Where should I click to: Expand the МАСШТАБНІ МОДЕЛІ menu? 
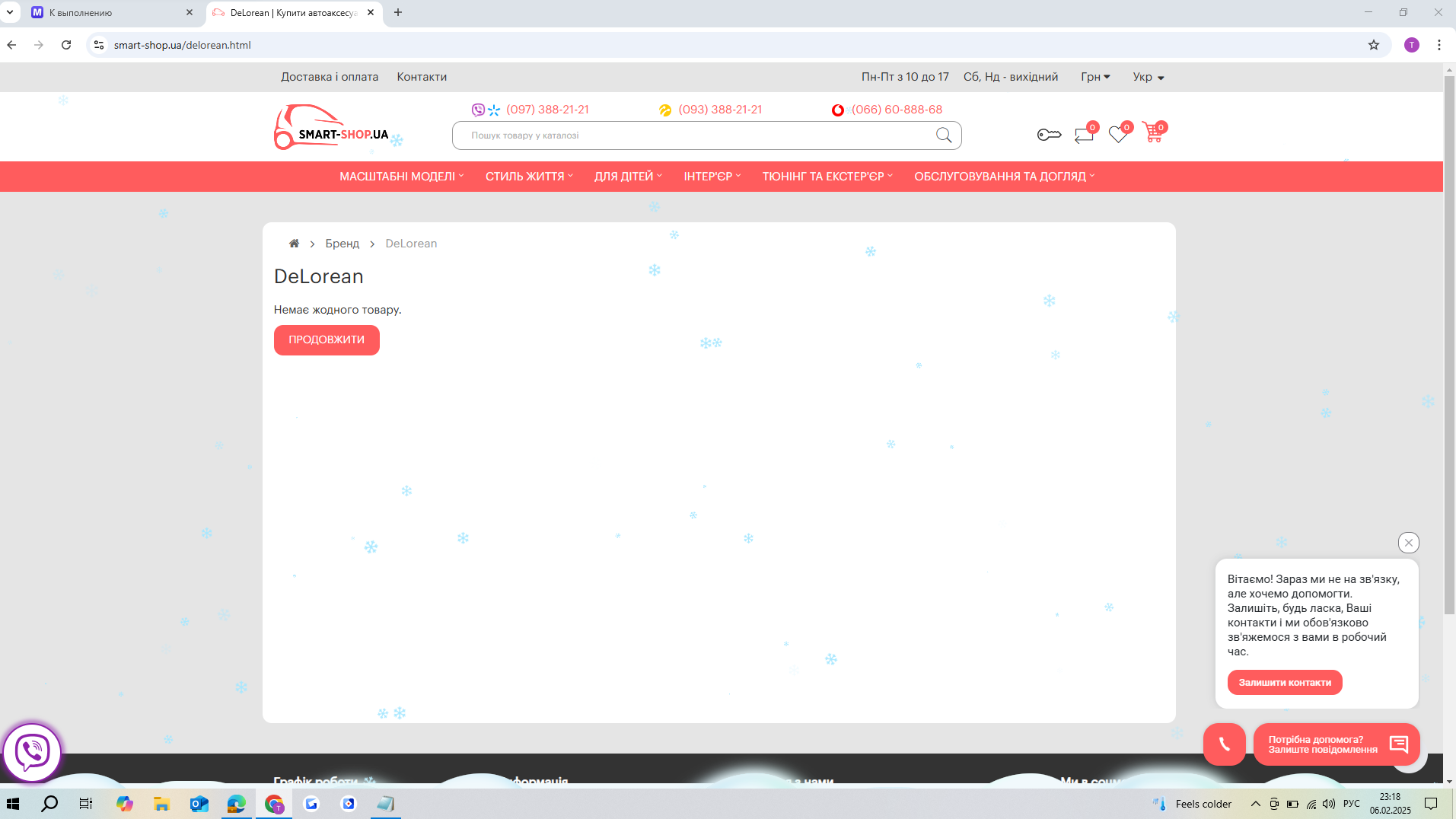coord(401,177)
